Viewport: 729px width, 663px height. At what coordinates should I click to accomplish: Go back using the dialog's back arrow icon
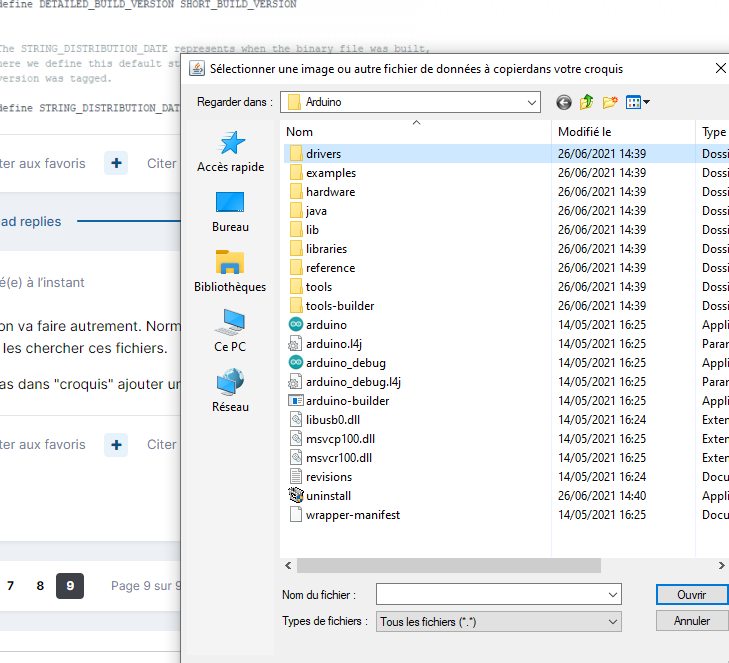coord(563,102)
